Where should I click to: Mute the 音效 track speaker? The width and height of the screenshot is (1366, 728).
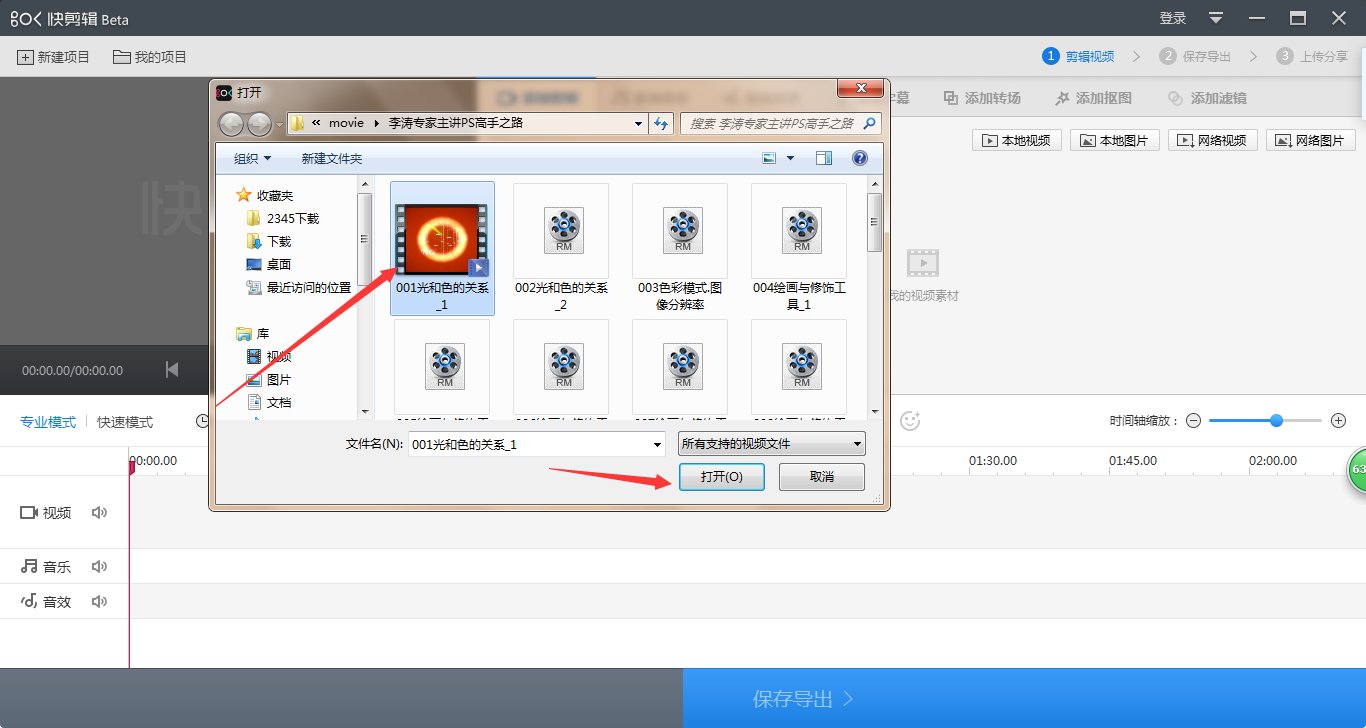(99, 601)
